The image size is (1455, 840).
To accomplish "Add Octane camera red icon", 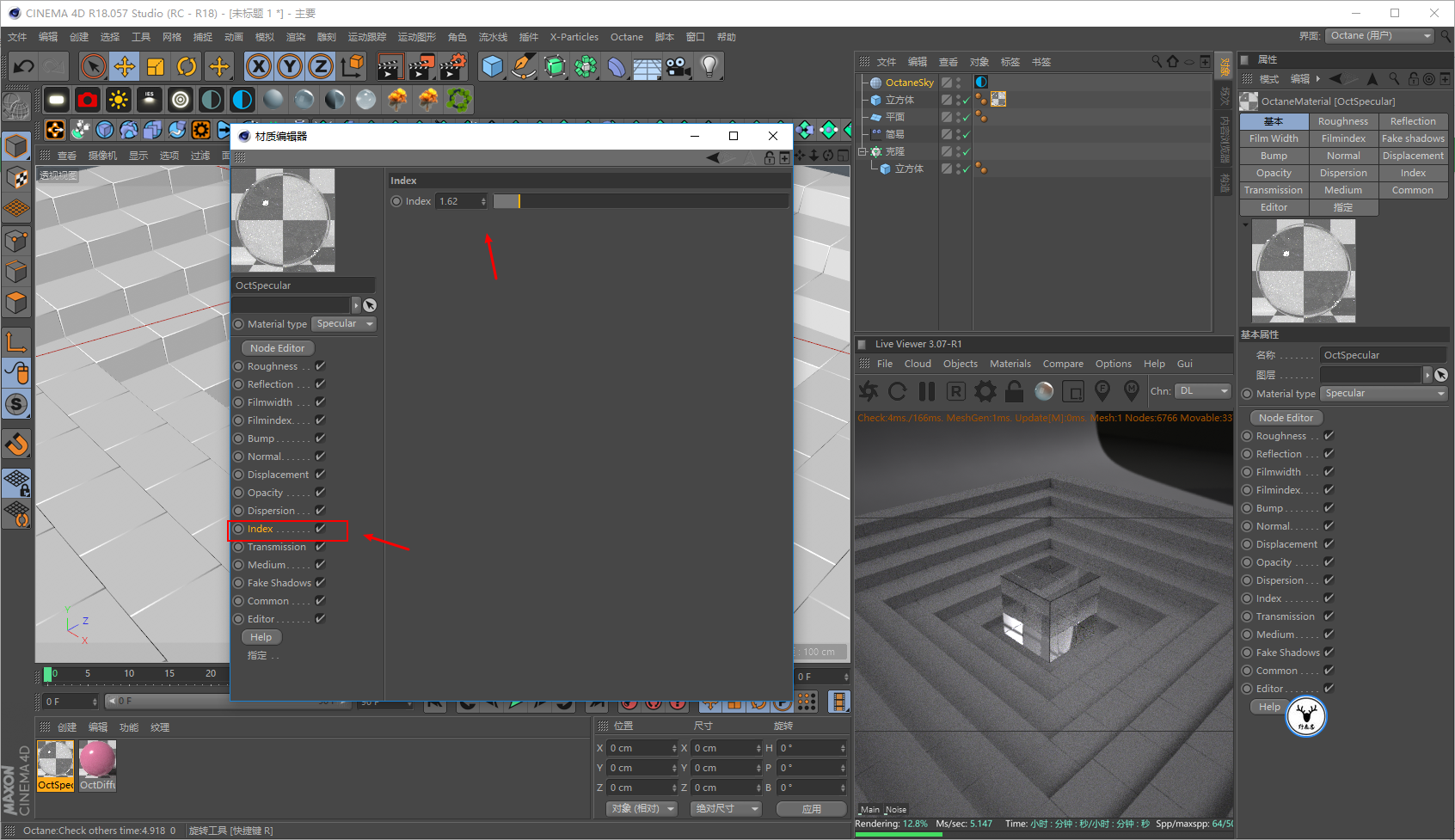I will 88,100.
